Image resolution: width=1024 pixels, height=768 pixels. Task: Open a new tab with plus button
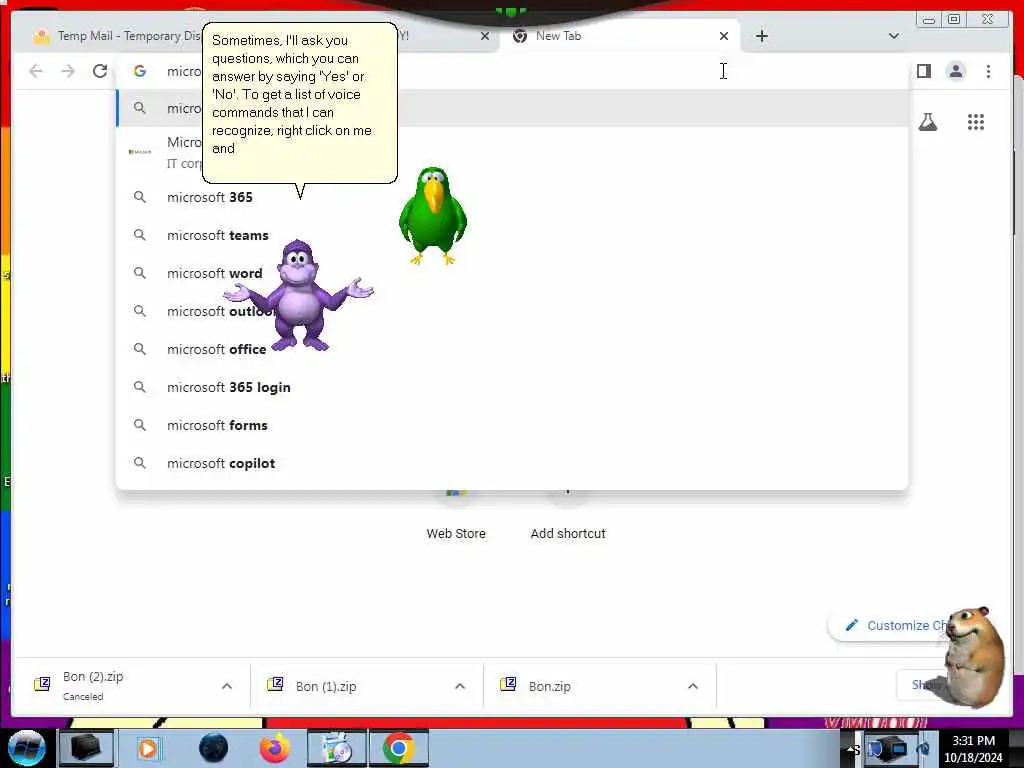click(x=761, y=36)
